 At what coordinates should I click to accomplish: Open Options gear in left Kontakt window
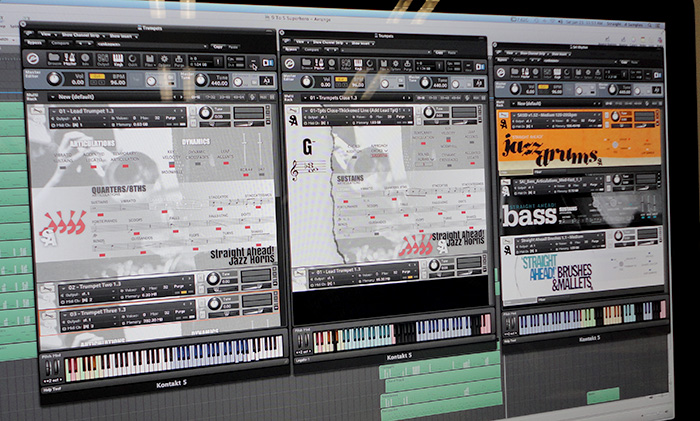tap(164, 60)
